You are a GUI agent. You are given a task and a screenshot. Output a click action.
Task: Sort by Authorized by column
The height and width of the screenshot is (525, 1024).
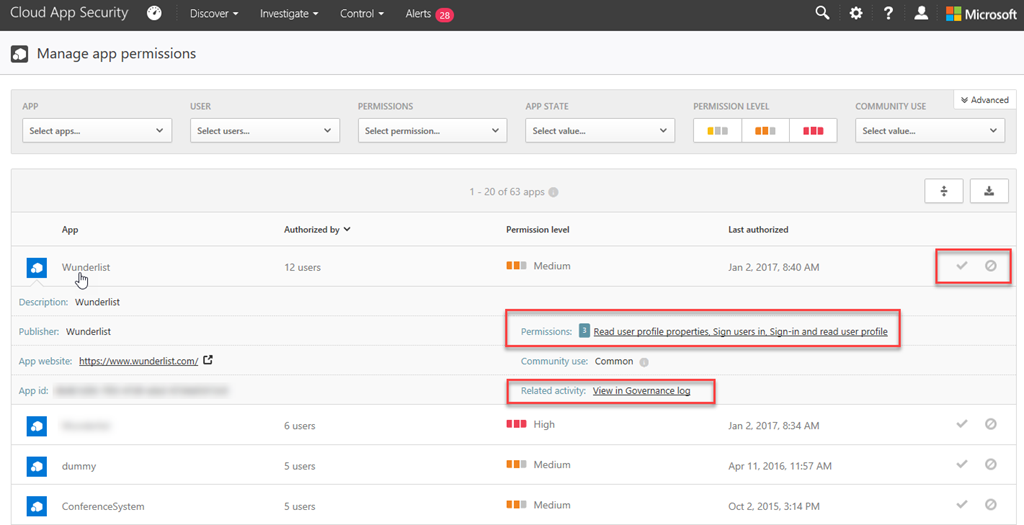(317, 229)
